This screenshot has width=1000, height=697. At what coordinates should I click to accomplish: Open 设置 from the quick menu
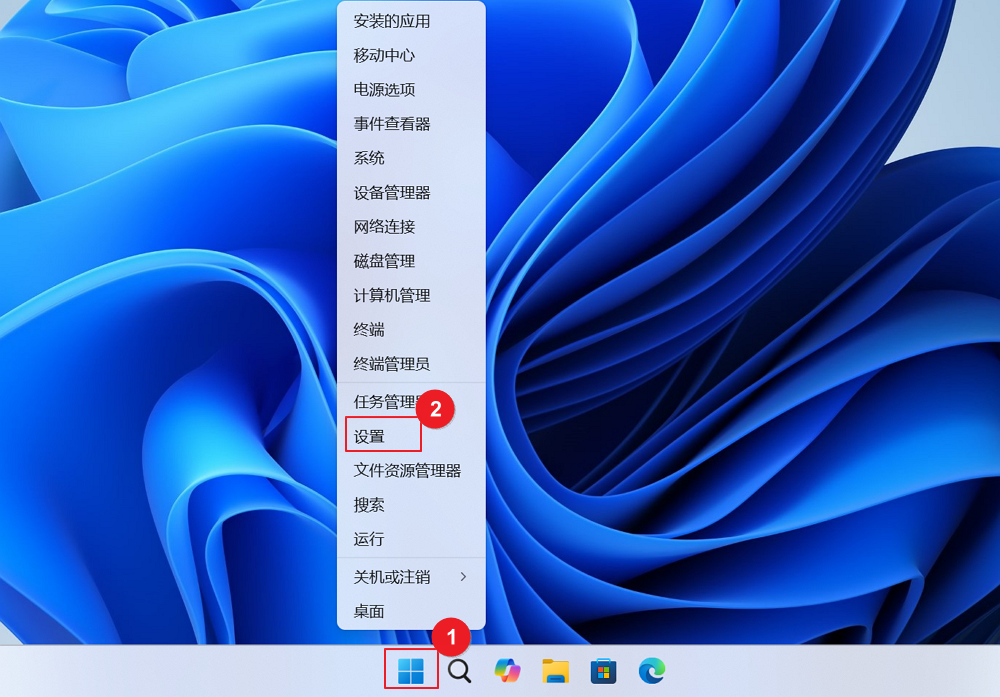370,435
